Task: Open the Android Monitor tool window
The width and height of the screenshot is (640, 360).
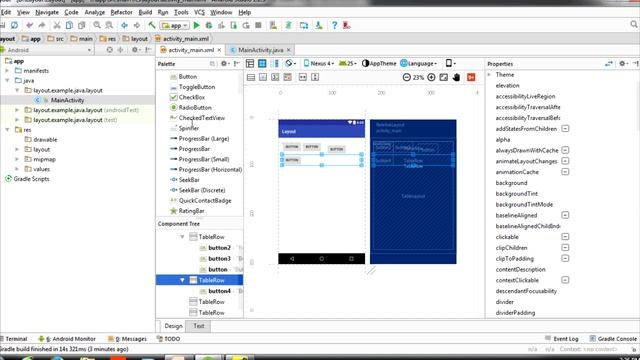Action: click(67, 339)
